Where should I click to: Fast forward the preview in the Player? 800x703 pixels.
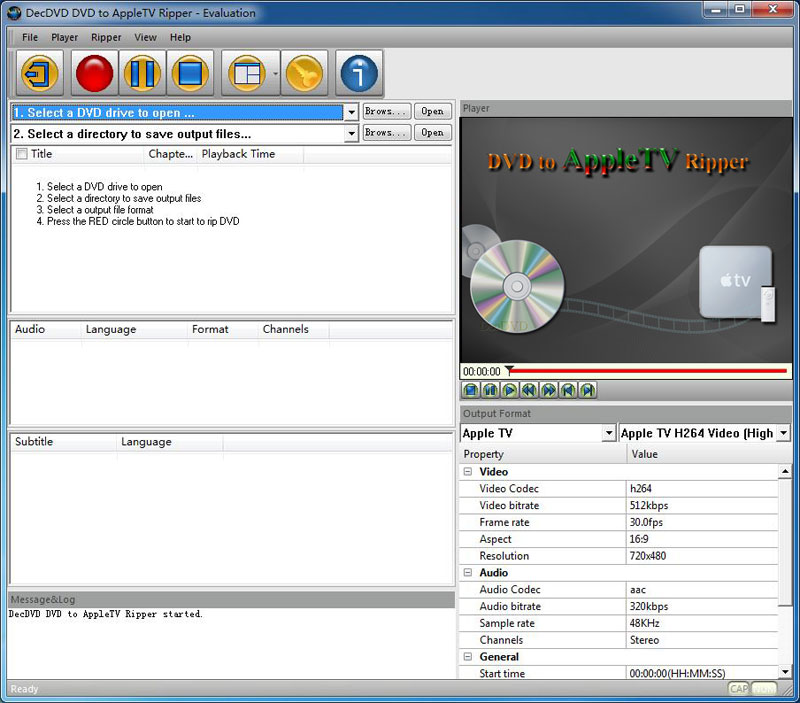click(x=548, y=391)
